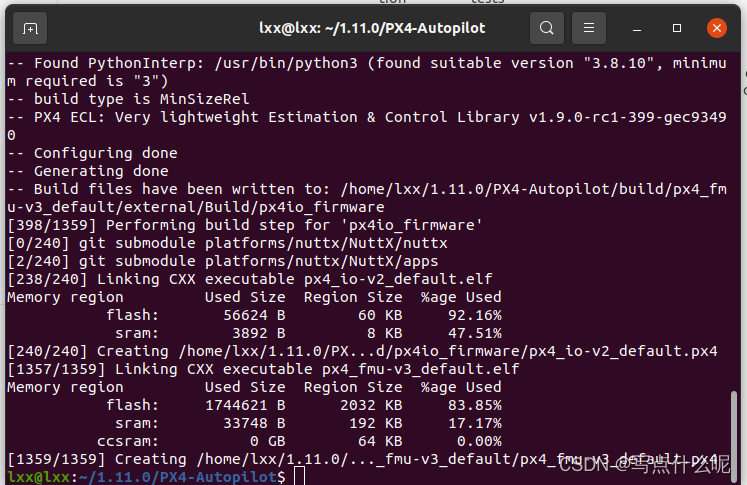Click the shell prompt cursor
This screenshot has height=485, width=747.
[299, 476]
